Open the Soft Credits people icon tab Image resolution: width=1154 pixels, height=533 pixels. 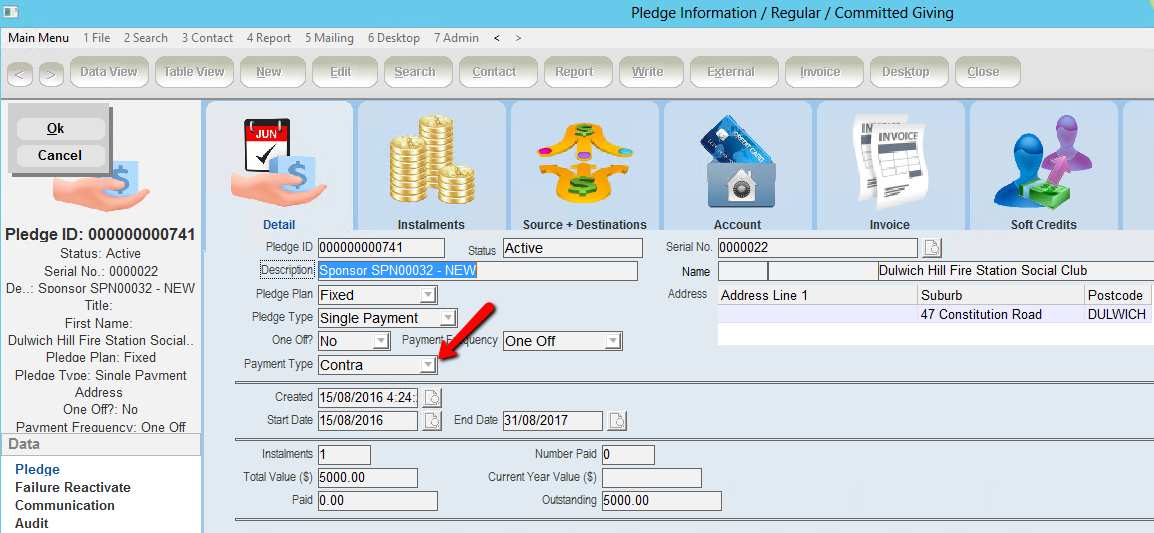pos(1042,165)
